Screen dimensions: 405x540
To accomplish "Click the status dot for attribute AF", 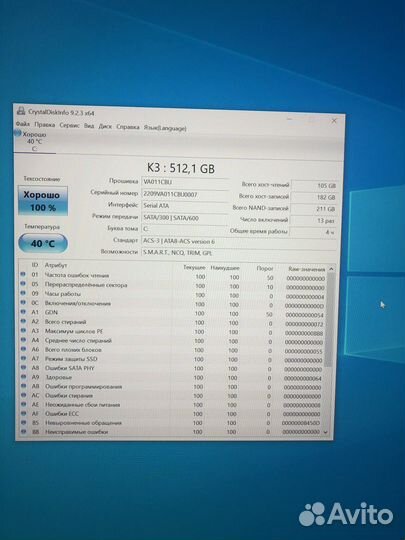I will coord(23,413).
